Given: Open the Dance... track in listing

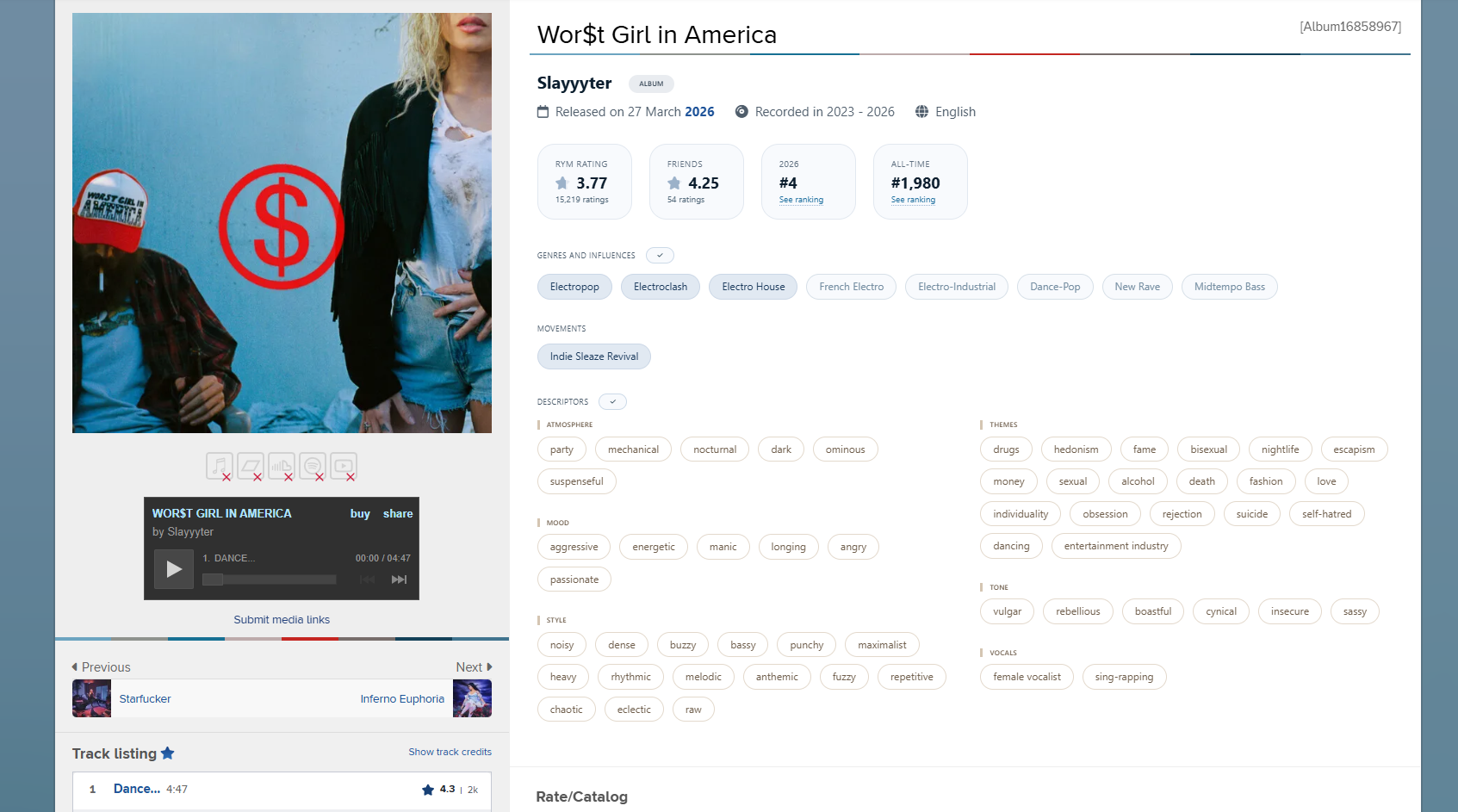Looking at the screenshot, I should coord(137,789).
